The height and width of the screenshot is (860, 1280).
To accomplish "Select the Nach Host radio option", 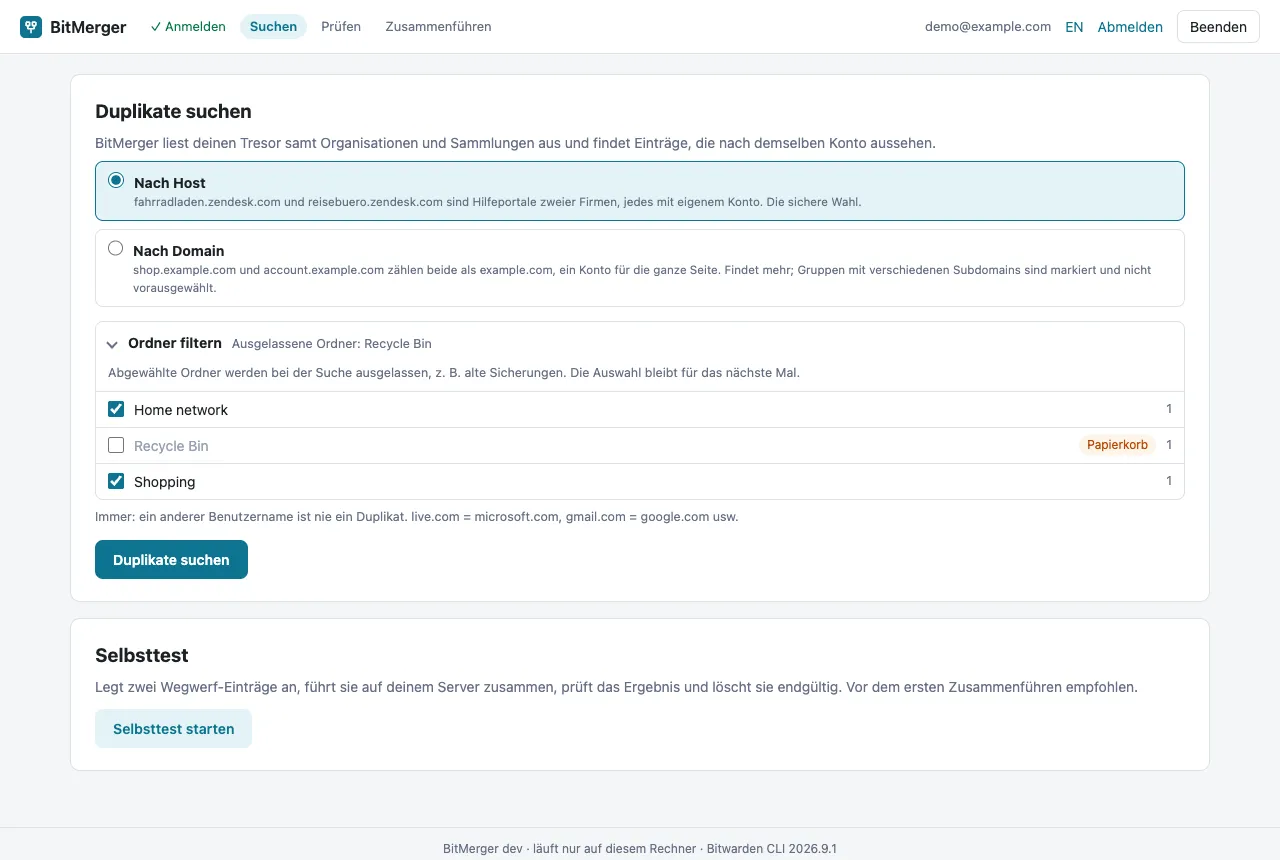I will tap(116, 181).
